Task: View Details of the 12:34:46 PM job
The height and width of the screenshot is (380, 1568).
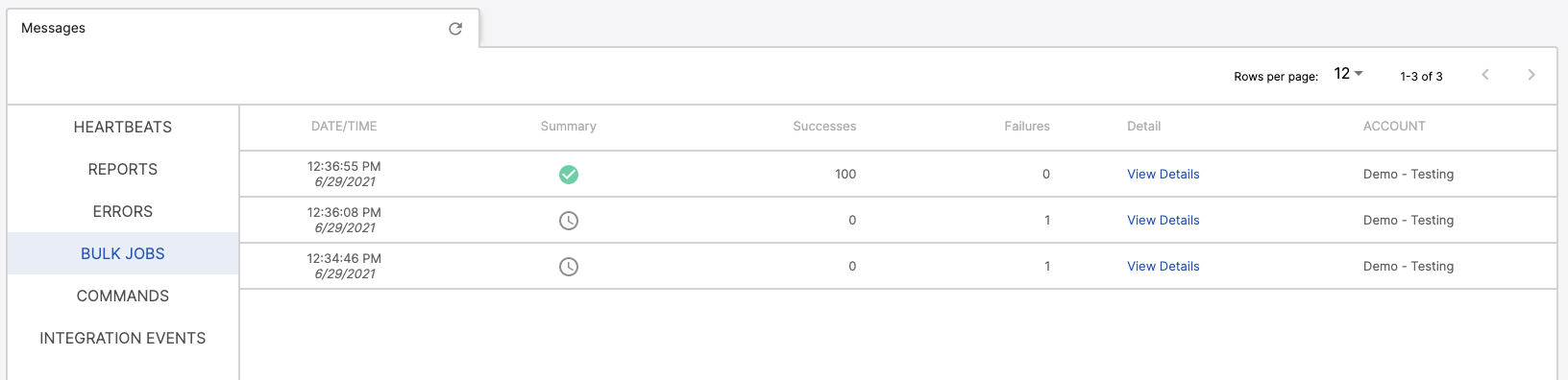Action: (1164, 267)
